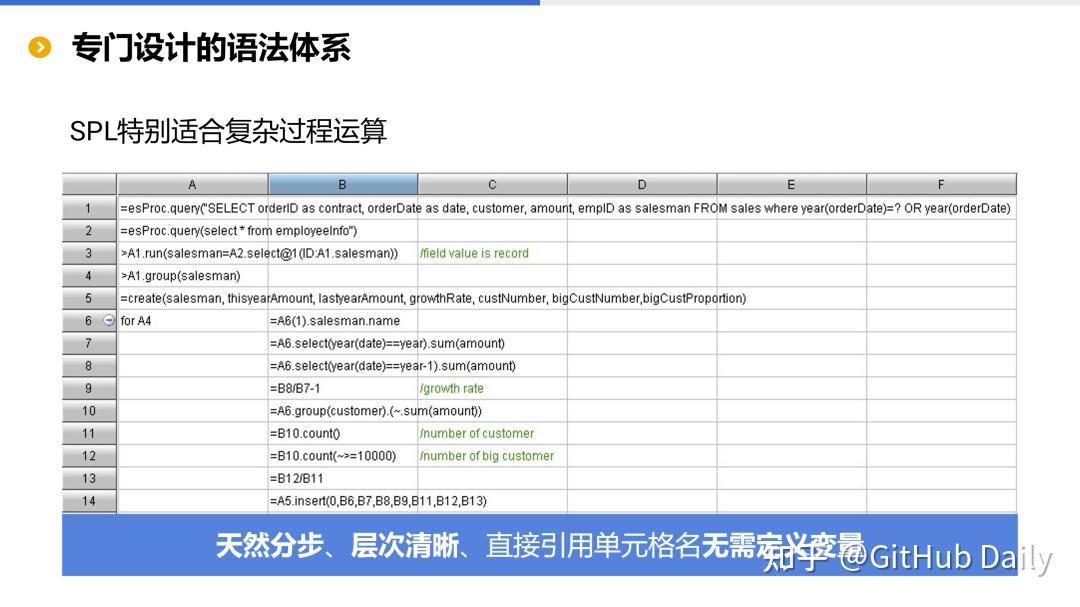Screen dimensions: 1080x607
Task: Select row header 7
Action: point(89,343)
